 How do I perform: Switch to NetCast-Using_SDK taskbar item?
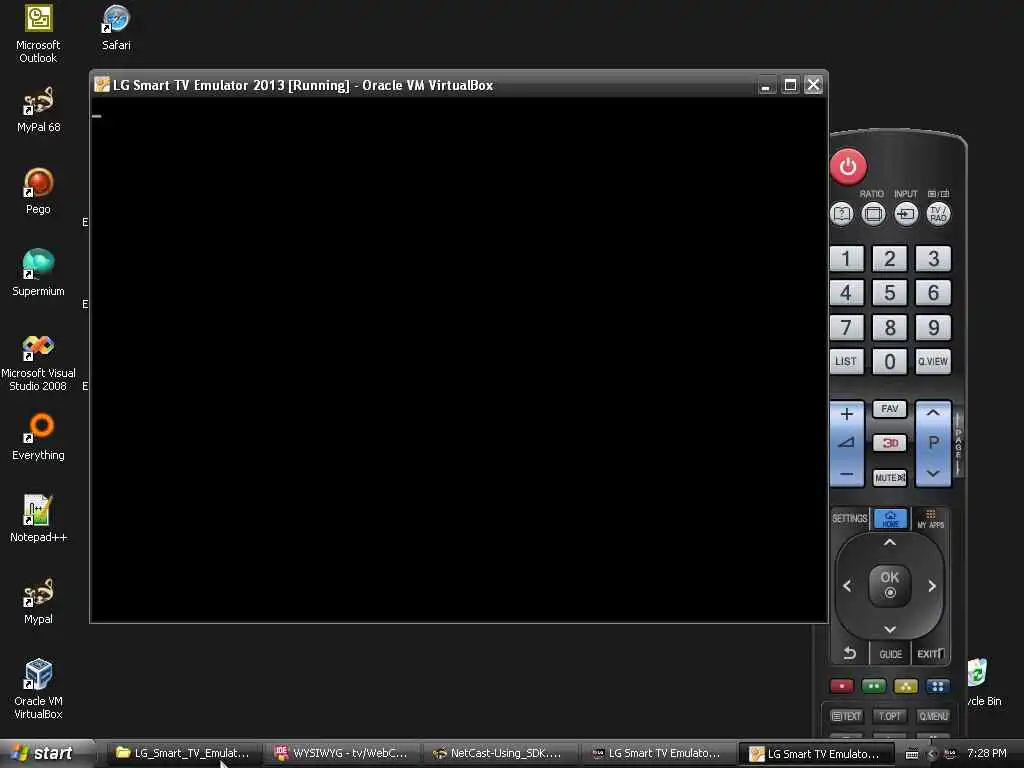click(500, 754)
